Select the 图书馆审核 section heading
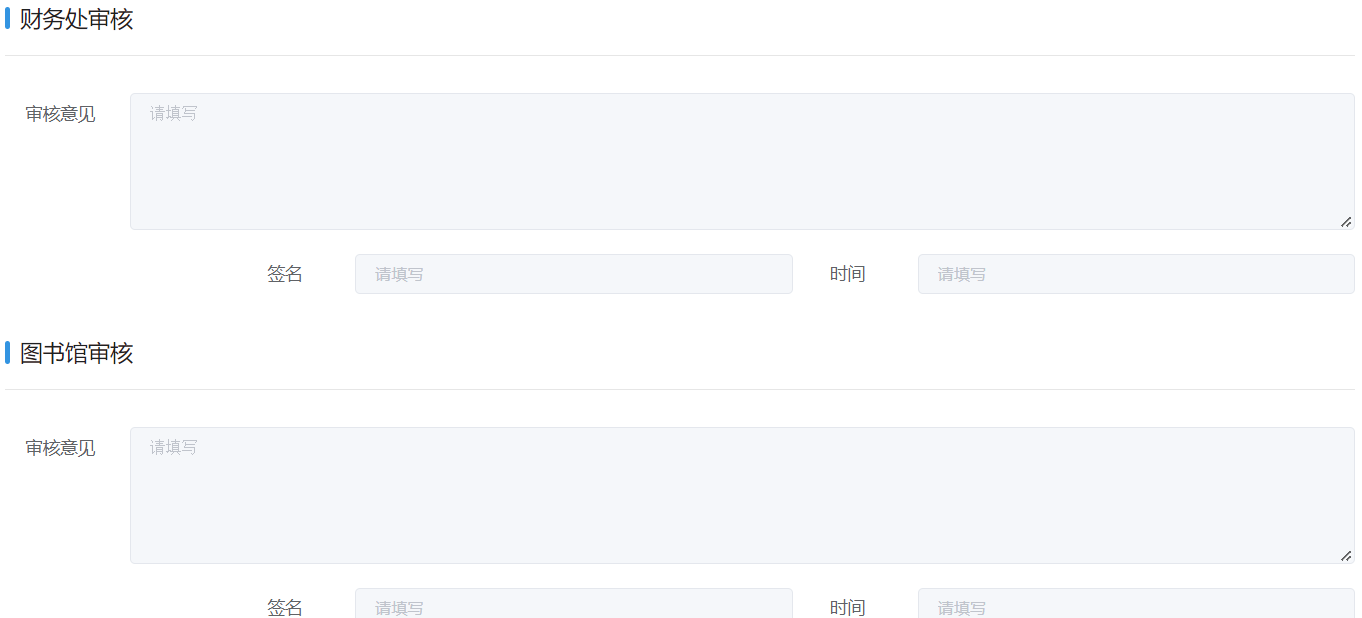This screenshot has height=618, width=1362. 76,353
